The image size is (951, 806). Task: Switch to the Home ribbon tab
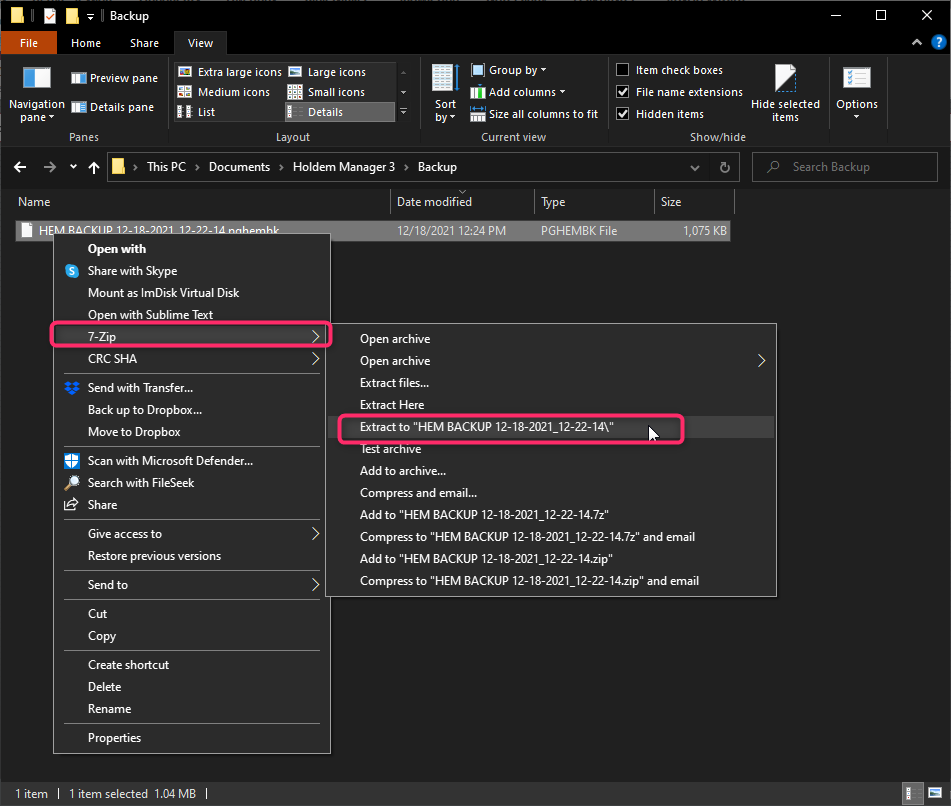click(86, 43)
